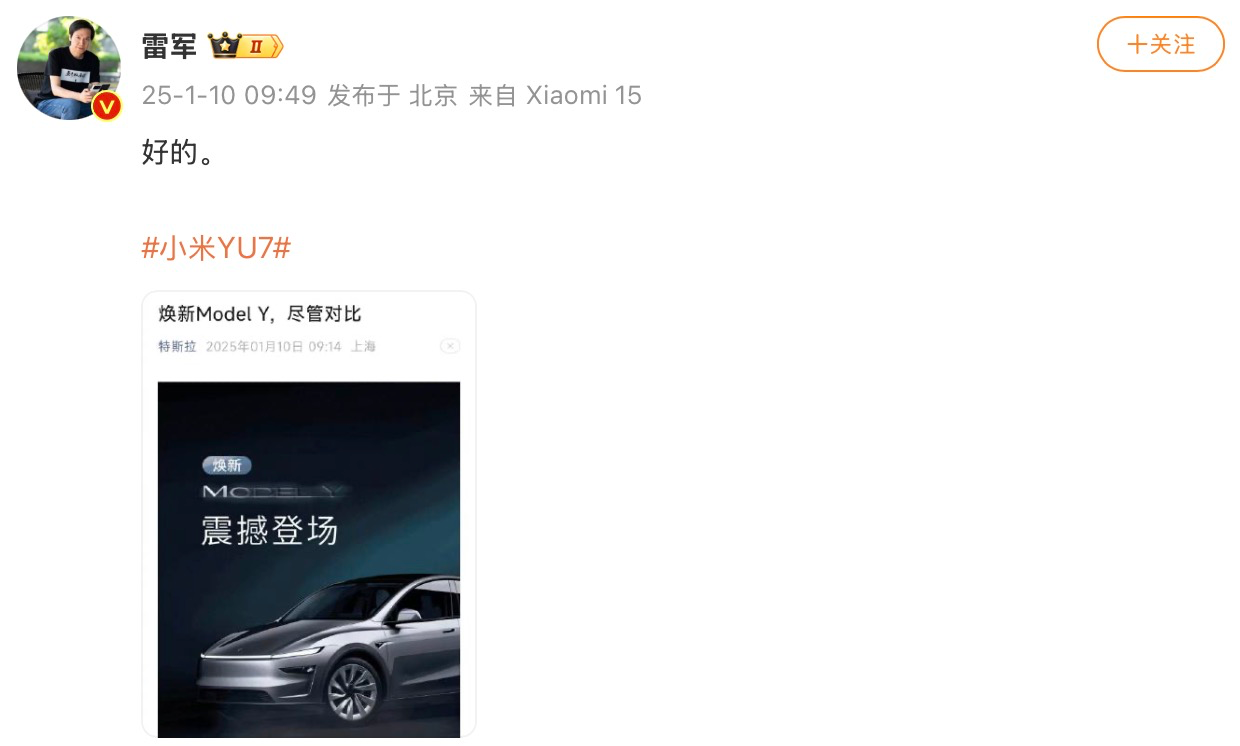The image size is (1240, 746).
Task: Click the car's side mirror in poster
Action: point(406,616)
